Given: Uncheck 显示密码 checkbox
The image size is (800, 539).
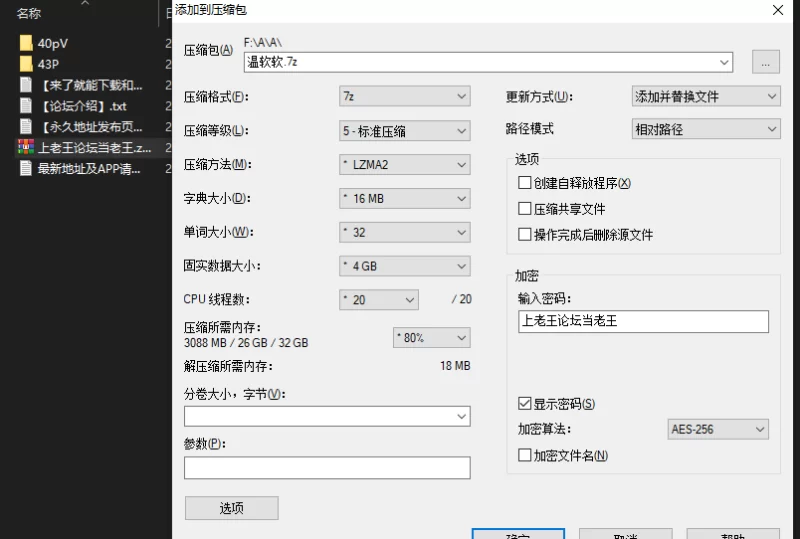Looking at the screenshot, I should (524, 404).
